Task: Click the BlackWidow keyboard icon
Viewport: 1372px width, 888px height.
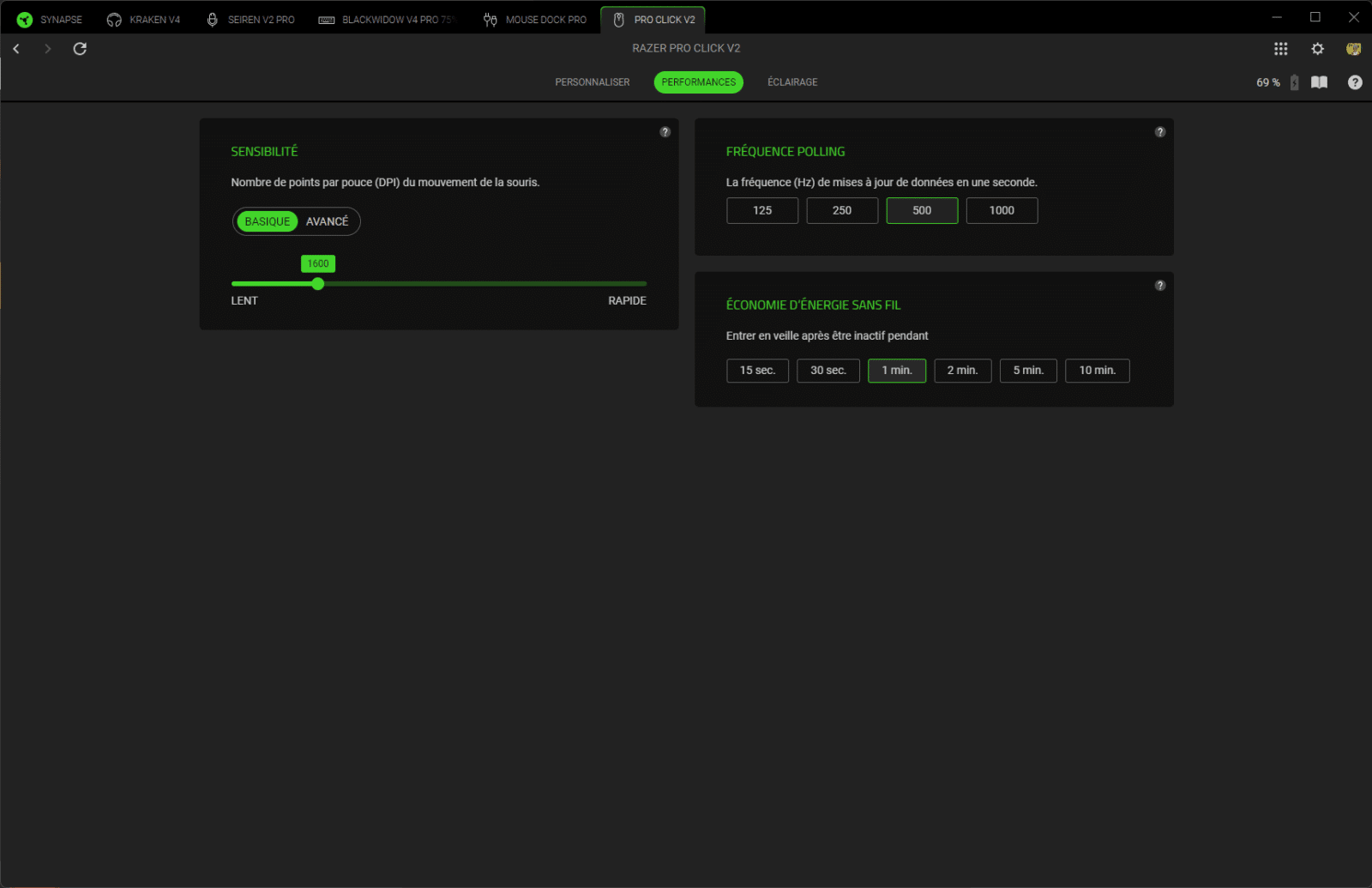Action: tap(327, 21)
